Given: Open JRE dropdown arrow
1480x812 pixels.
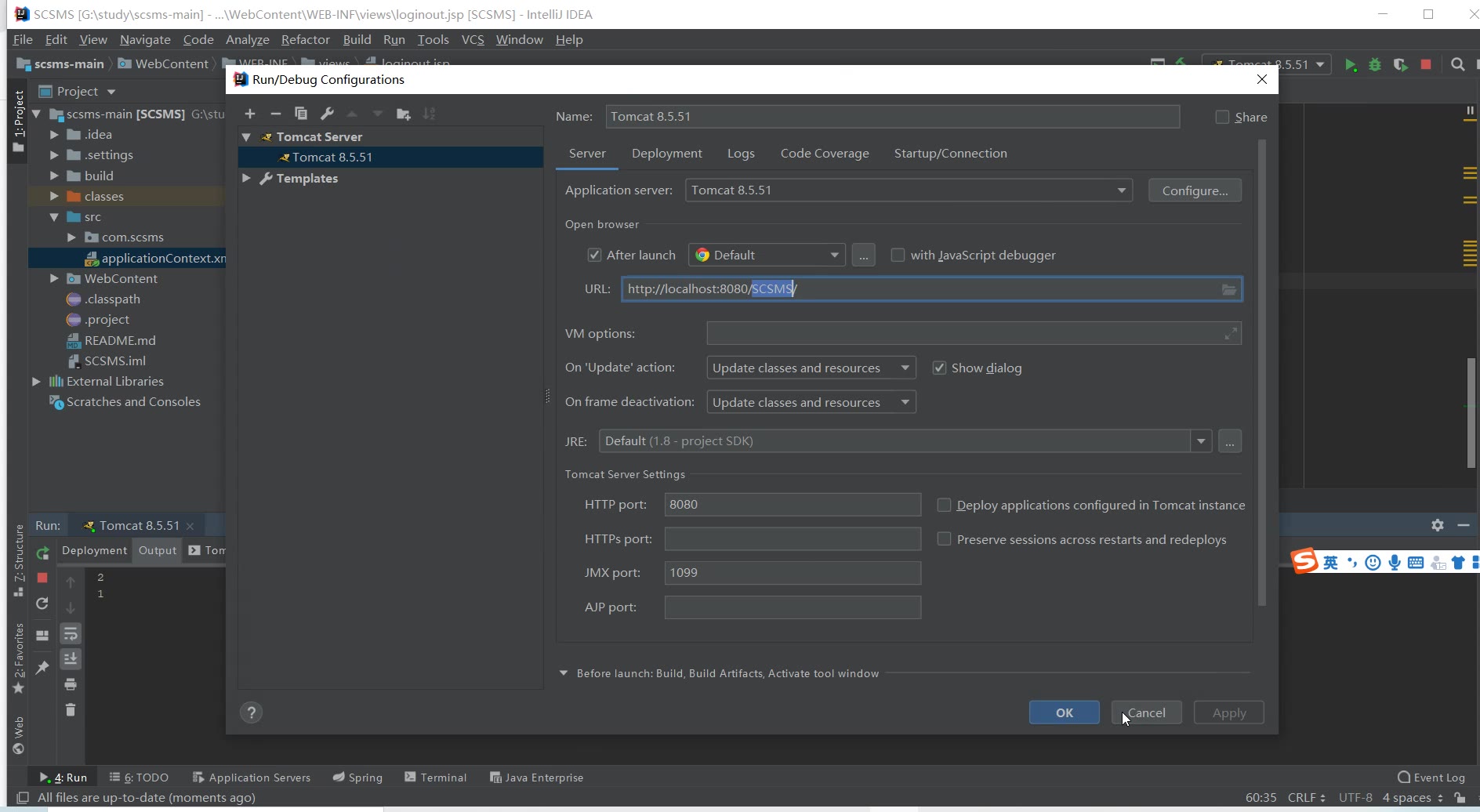Looking at the screenshot, I should pos(1201,441).
